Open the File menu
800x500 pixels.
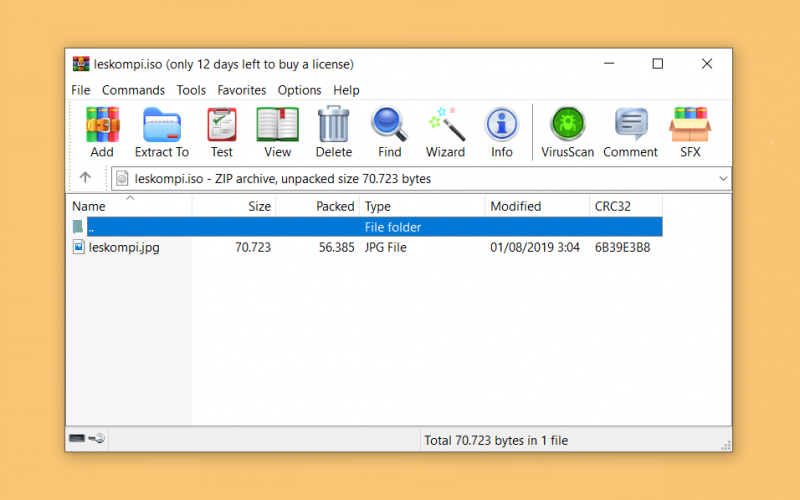[x=81, y=90]
